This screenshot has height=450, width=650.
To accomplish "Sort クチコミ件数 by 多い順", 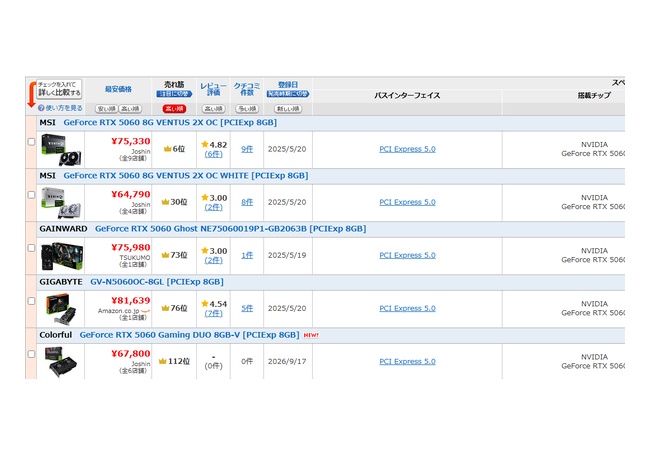I will click(x=247, y=109).
